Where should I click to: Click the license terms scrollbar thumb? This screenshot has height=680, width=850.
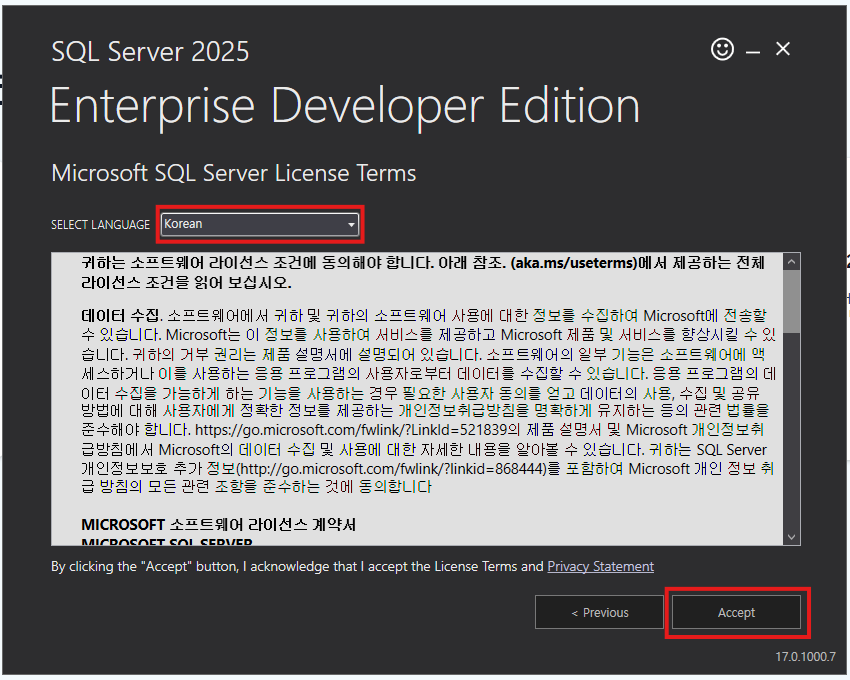tap(791, 301)
